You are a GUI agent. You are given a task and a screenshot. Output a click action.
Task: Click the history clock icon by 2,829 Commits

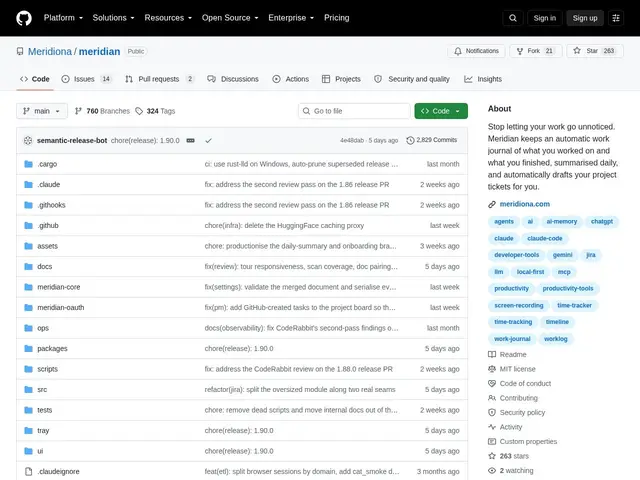coord(410,140)
